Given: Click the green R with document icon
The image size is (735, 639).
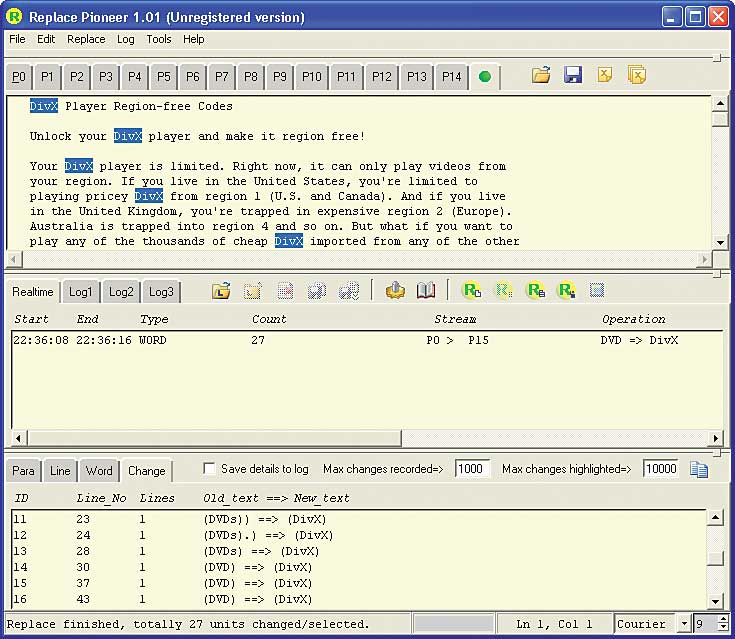Looking at the screenshot, I should pyautogui.click(x=536, y=291).
